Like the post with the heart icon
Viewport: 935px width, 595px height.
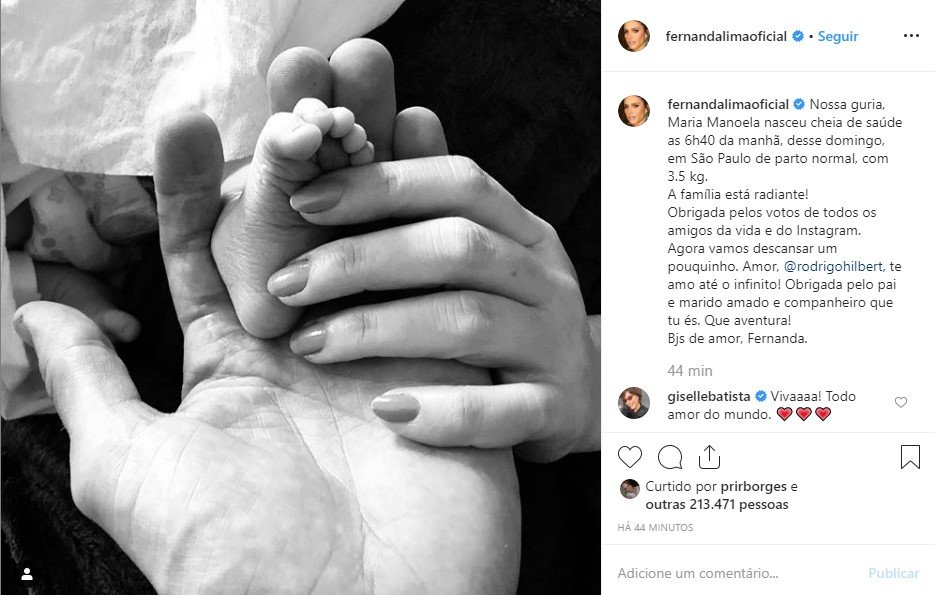tap(630, 457)
